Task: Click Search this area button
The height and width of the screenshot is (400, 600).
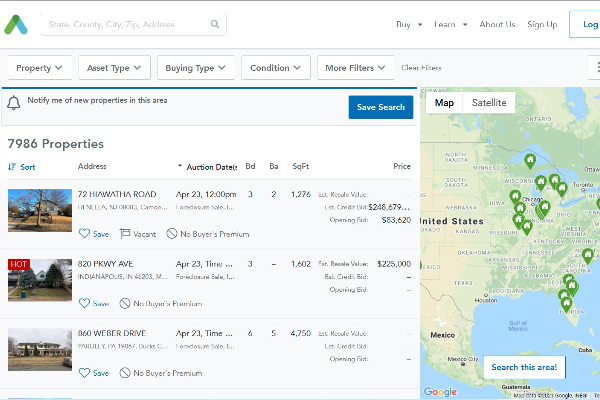Action: pos(524,367)
